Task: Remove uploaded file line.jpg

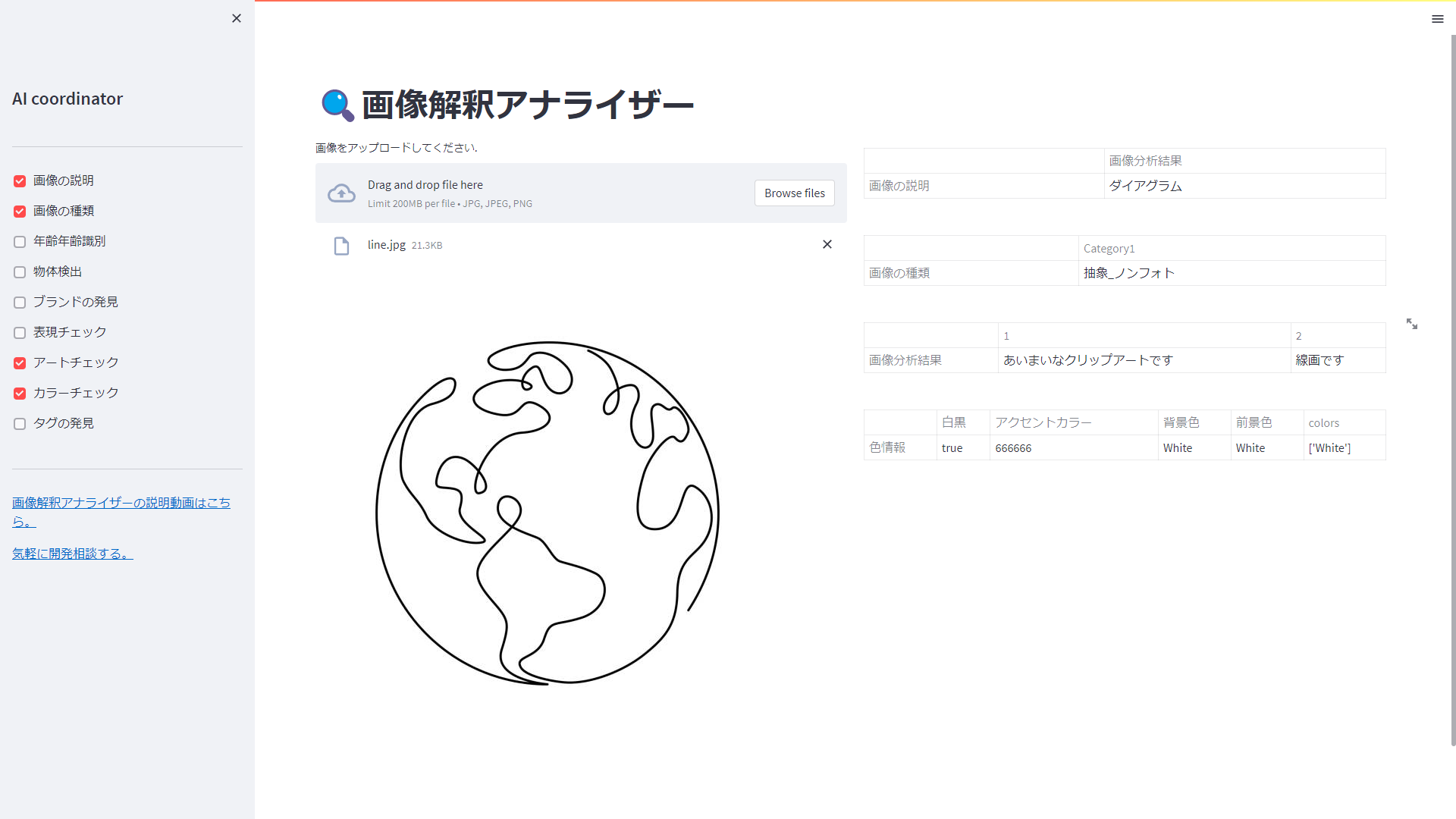Action: click(x=827, y=244)
